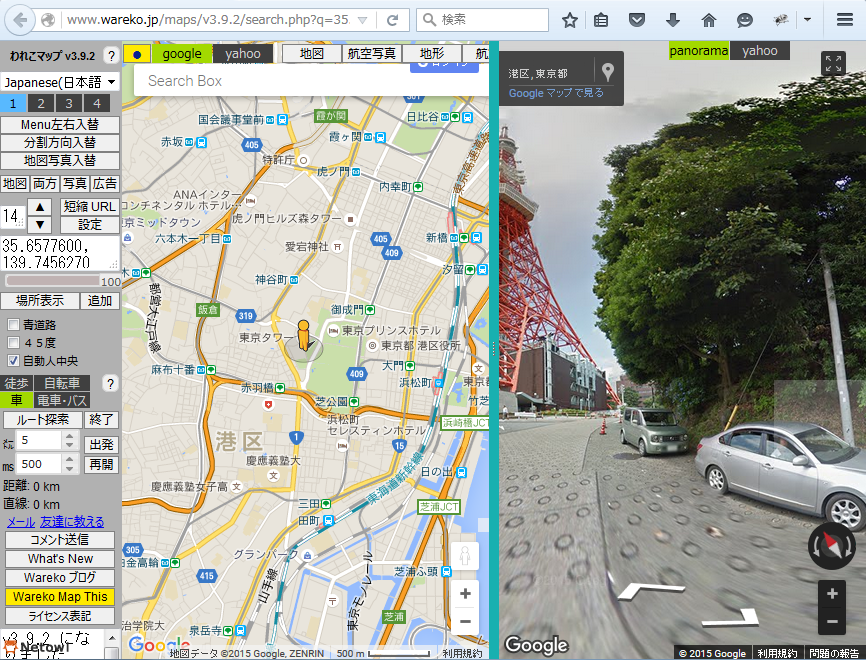Screen dimensions: 866x660
Task: Click the 設定 settings button
Action: pyautogui.click(x=89, y=225)
